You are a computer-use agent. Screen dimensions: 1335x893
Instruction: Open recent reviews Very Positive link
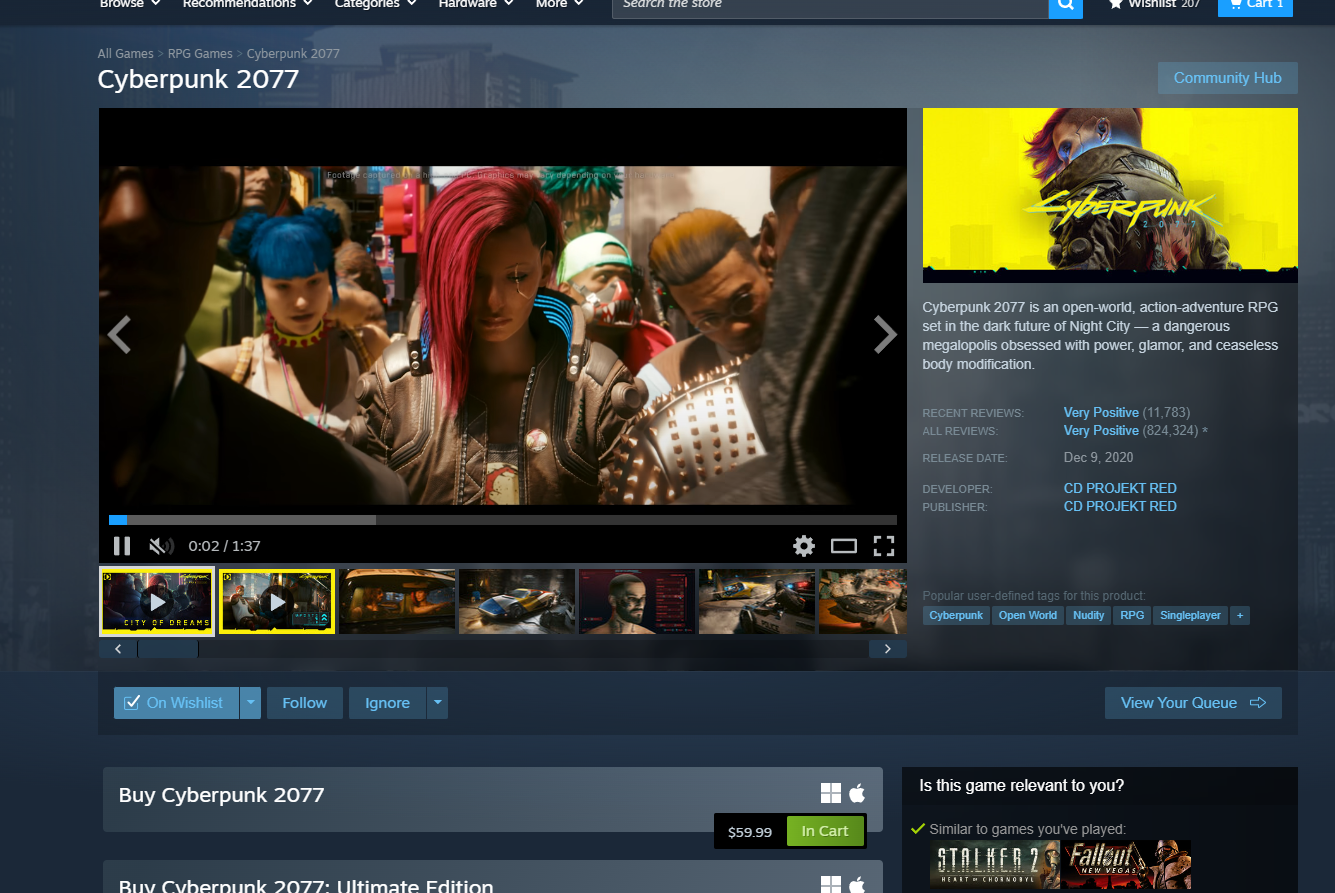[x=1101, y=413]
